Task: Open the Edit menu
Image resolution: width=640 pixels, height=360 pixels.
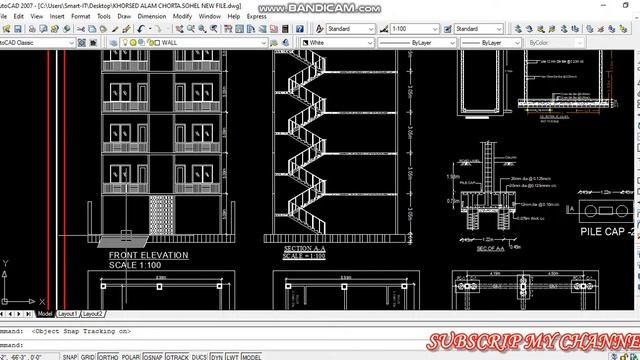Action: click(18, 16)
